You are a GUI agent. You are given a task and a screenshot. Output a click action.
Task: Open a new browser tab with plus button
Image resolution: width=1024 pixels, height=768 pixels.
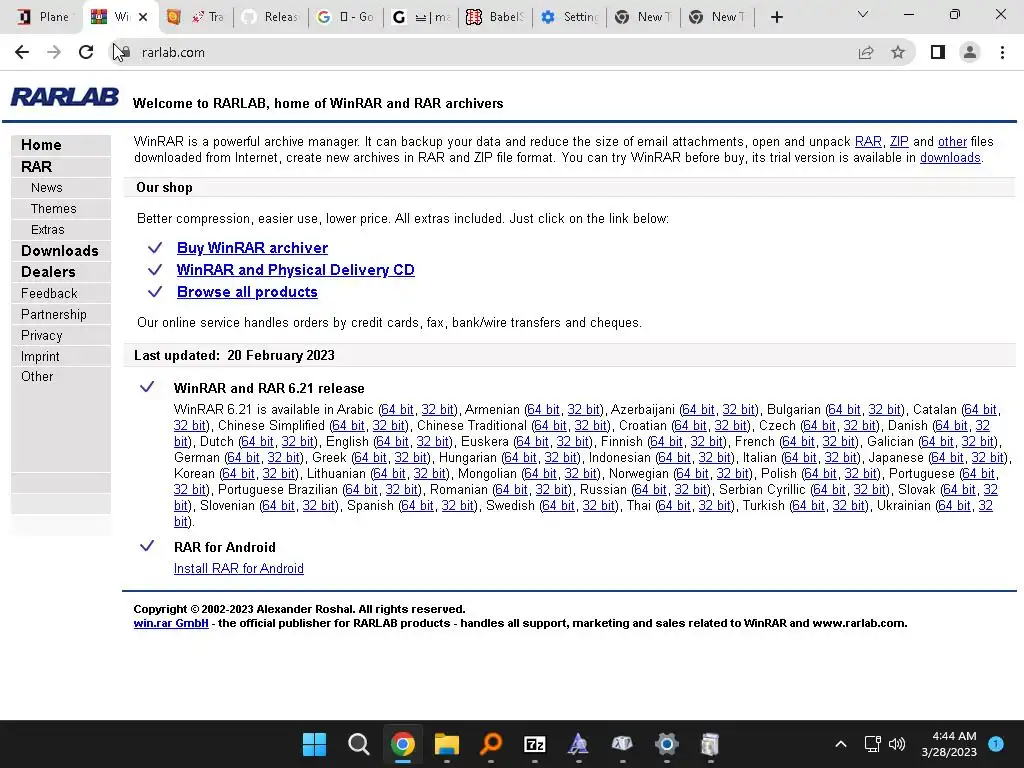(x=776, y=17)
